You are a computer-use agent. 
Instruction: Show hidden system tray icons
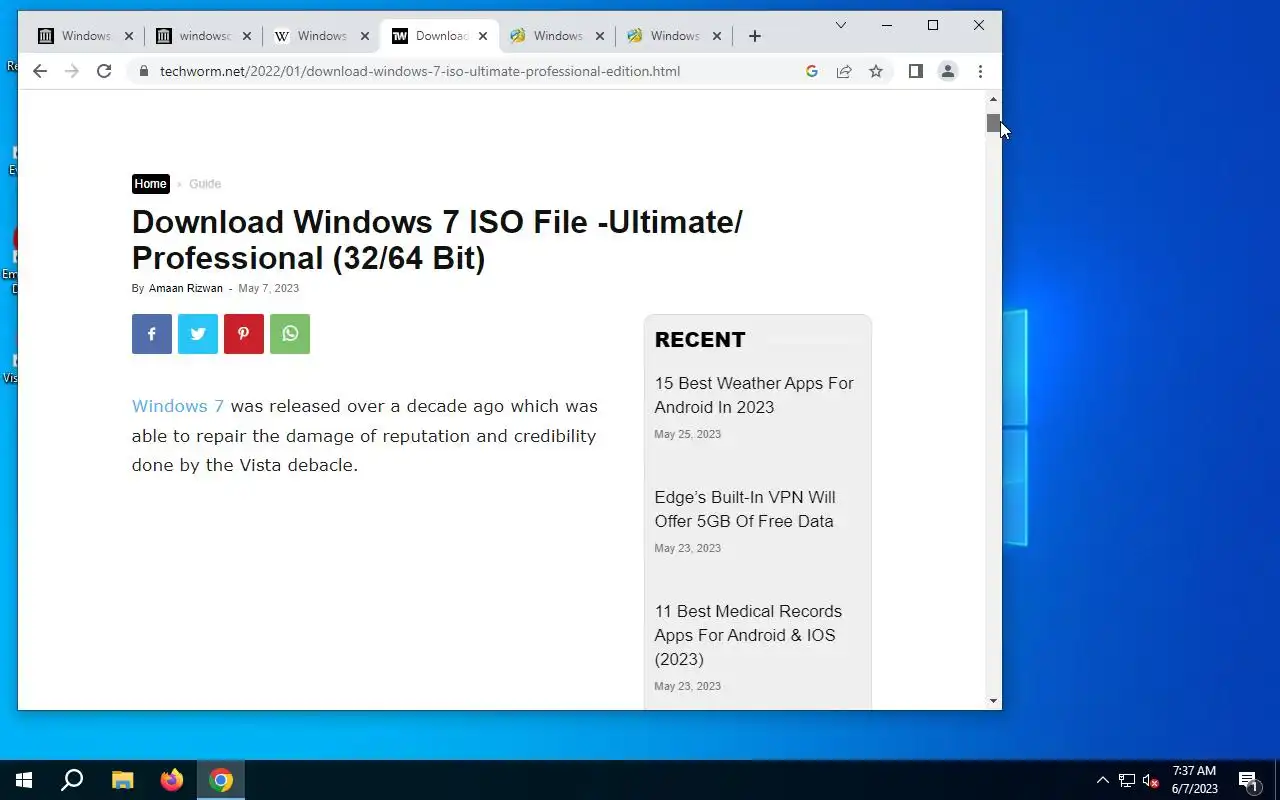coord(1102,780)
